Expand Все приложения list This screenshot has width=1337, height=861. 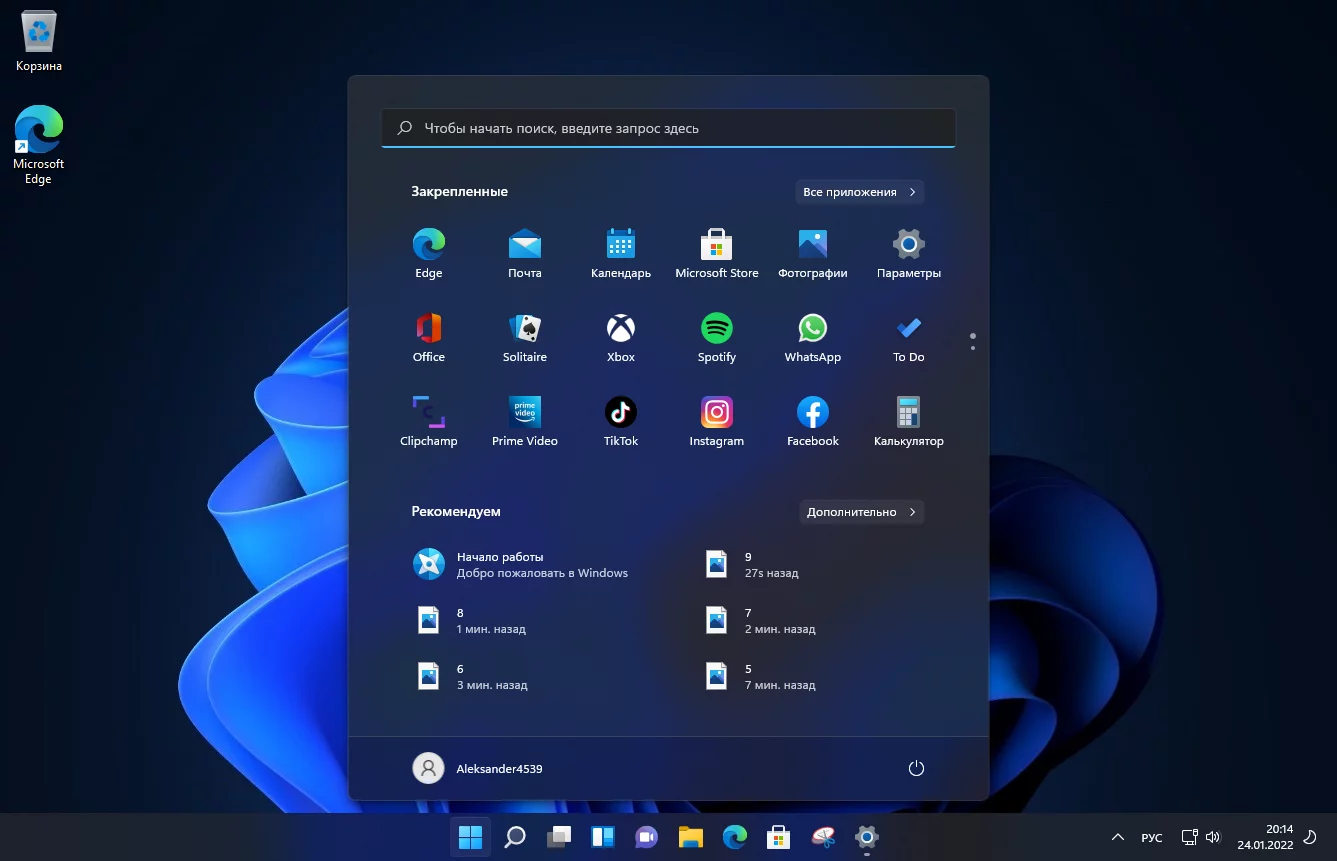click(860, 192)
